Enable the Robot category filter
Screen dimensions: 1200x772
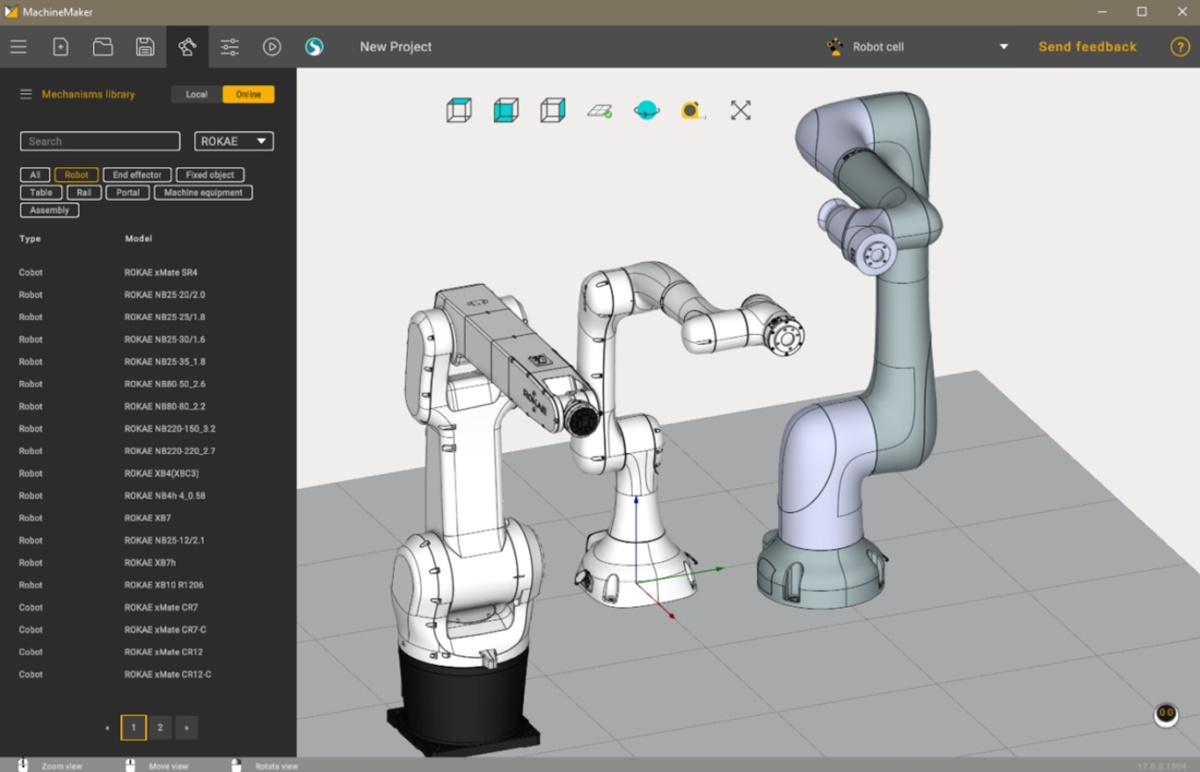coord(76,174)
